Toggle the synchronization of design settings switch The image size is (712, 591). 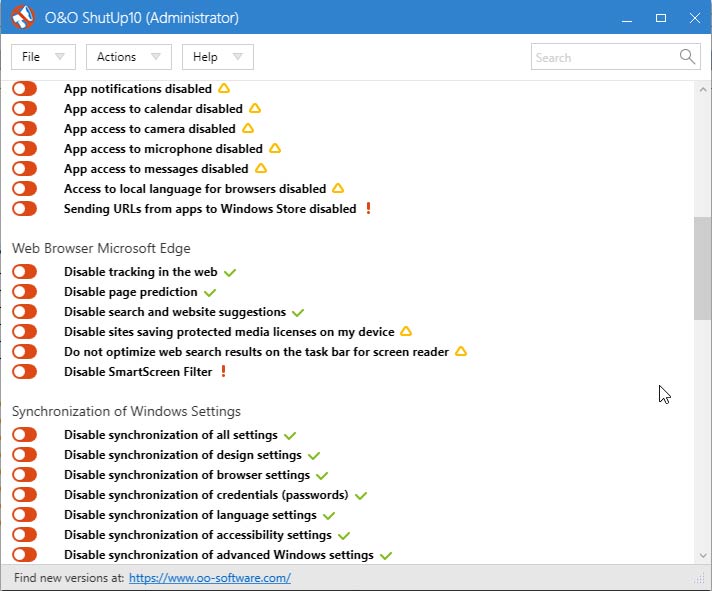pos(25,454)
